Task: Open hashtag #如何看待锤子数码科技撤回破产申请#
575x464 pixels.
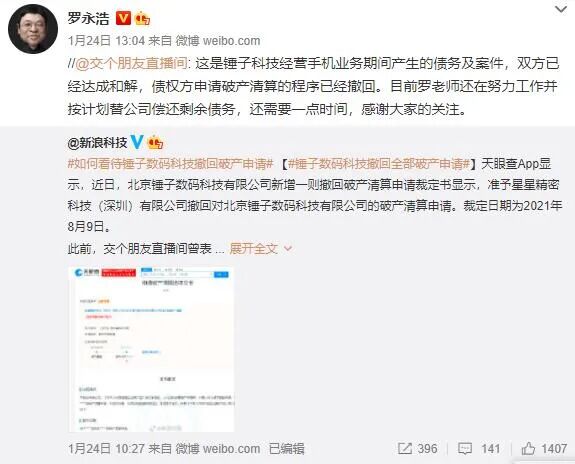Action: coord(171,164)
